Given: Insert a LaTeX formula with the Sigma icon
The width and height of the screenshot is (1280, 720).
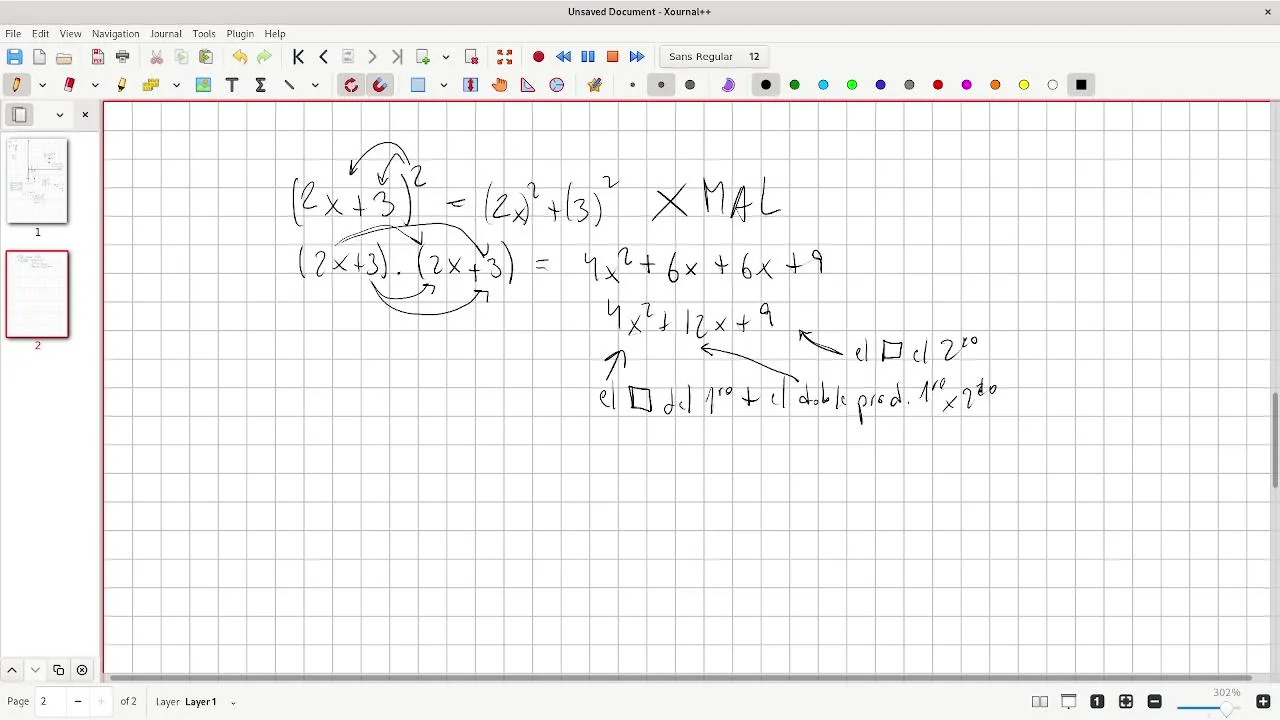Looking at the screenshot, I should [261, 85].
